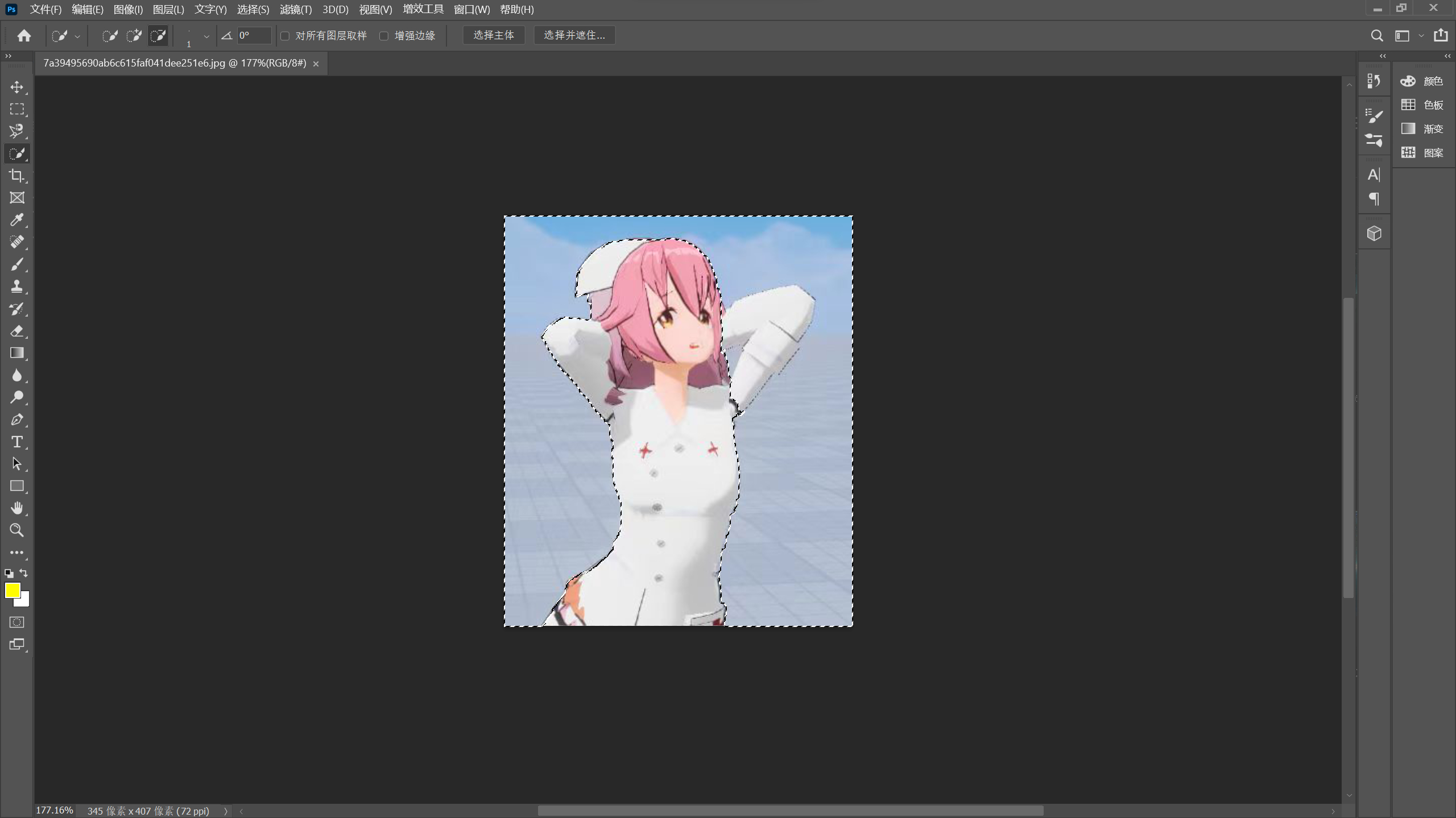This screenshot has height=818, width=1456.
Task: Select the Hand tool
Action: click(17, 508)
